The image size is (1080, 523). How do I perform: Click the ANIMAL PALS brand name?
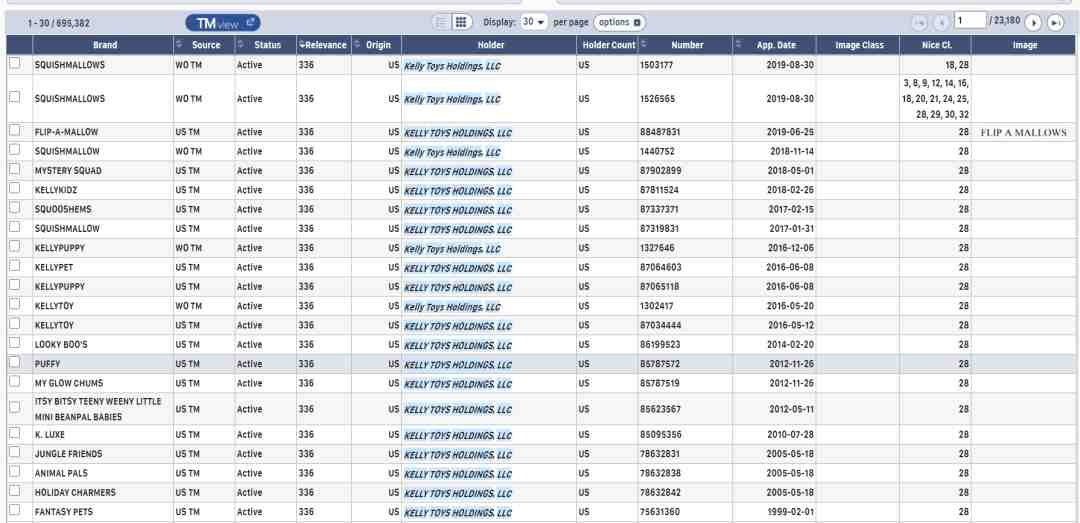[x=61, y=473]
